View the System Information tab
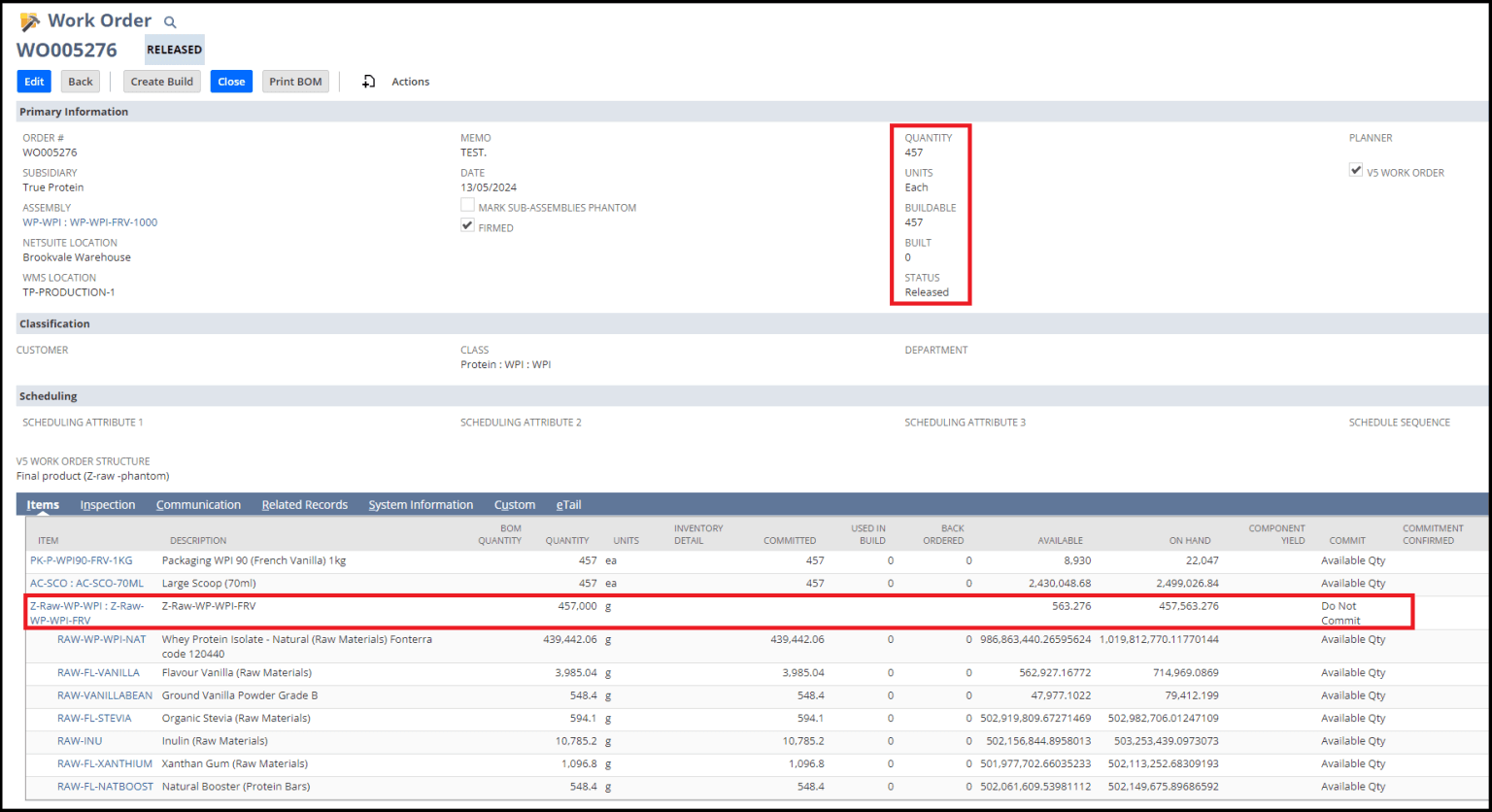1492x812 pixels. click(x=420, y=504)
